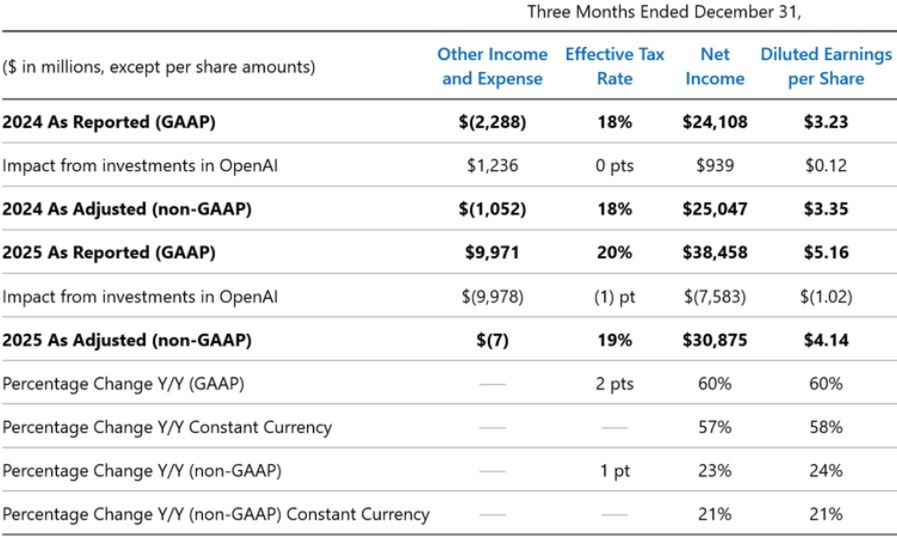Image resolution: width=897 pixels, height=537 pixels.
Task: Select the Net Income column header
Action: (x=715, y=66)
